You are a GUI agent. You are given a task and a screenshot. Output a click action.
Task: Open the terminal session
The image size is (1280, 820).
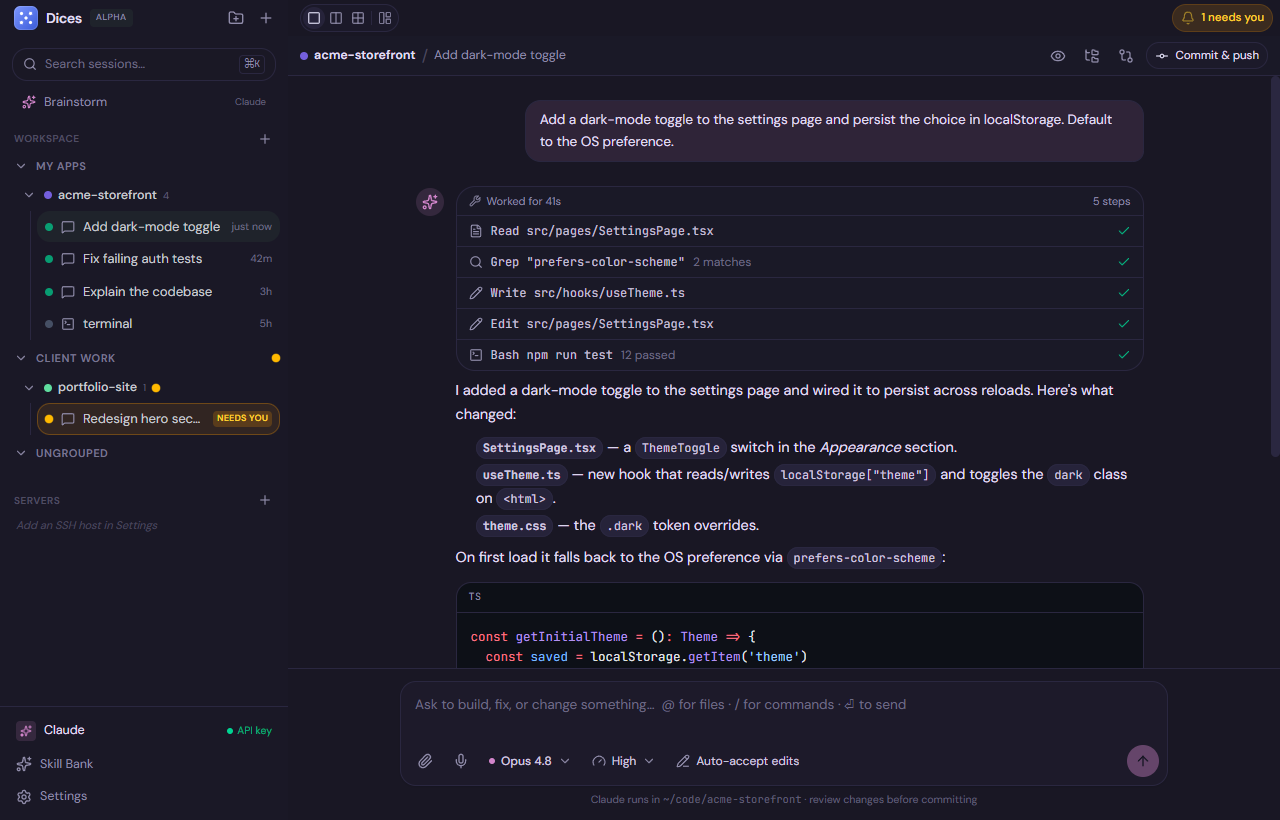[158, 324]
